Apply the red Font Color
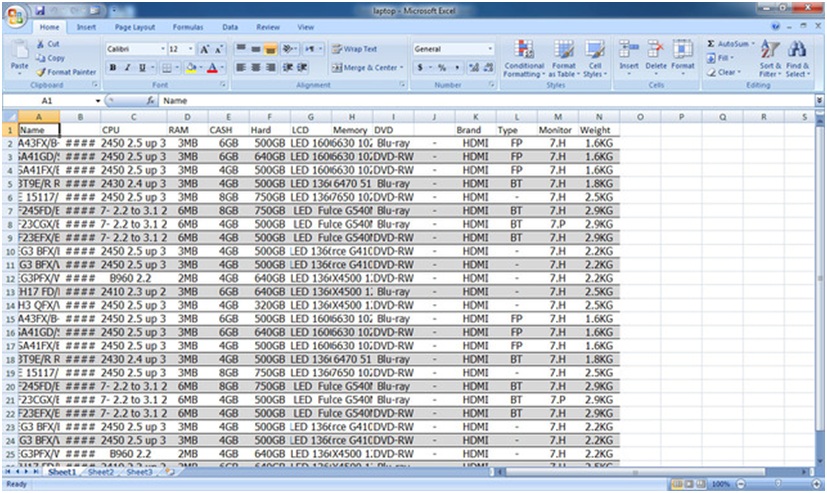The height and width of the screenshot is (493, 827). [x=212, y=68]
